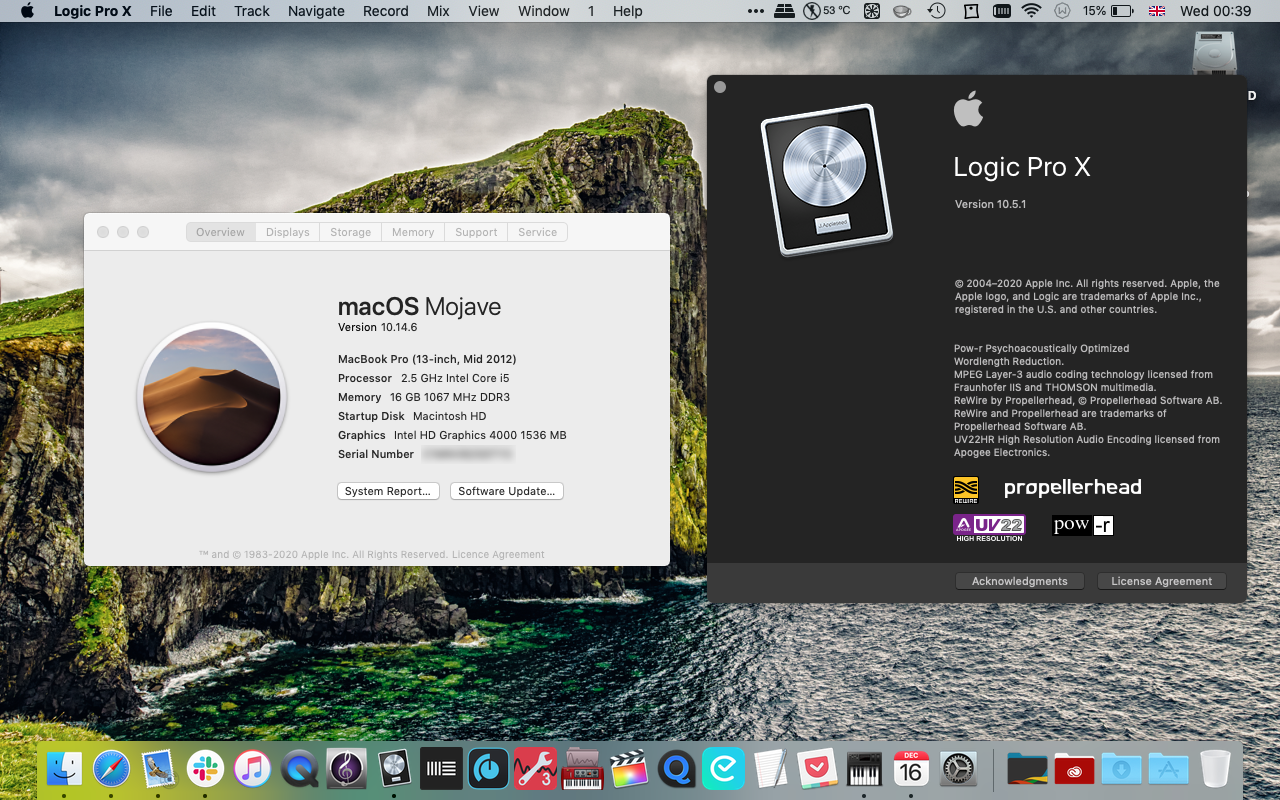Click Logic Pro X icon in Dock
1280x800 pixels.
click(394, 769)
